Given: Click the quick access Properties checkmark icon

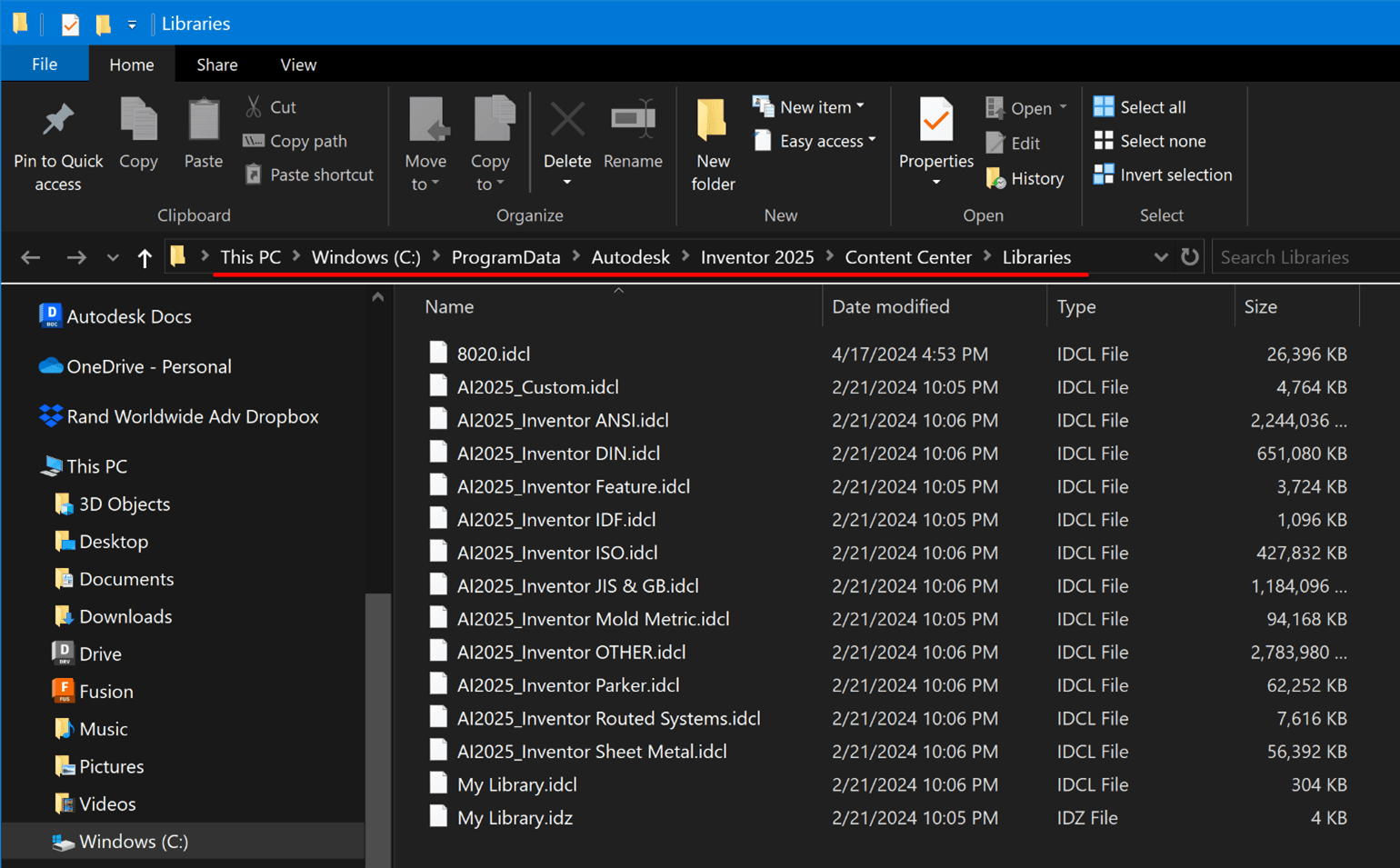Looking at the screenshot, I should tap(70, 25).
